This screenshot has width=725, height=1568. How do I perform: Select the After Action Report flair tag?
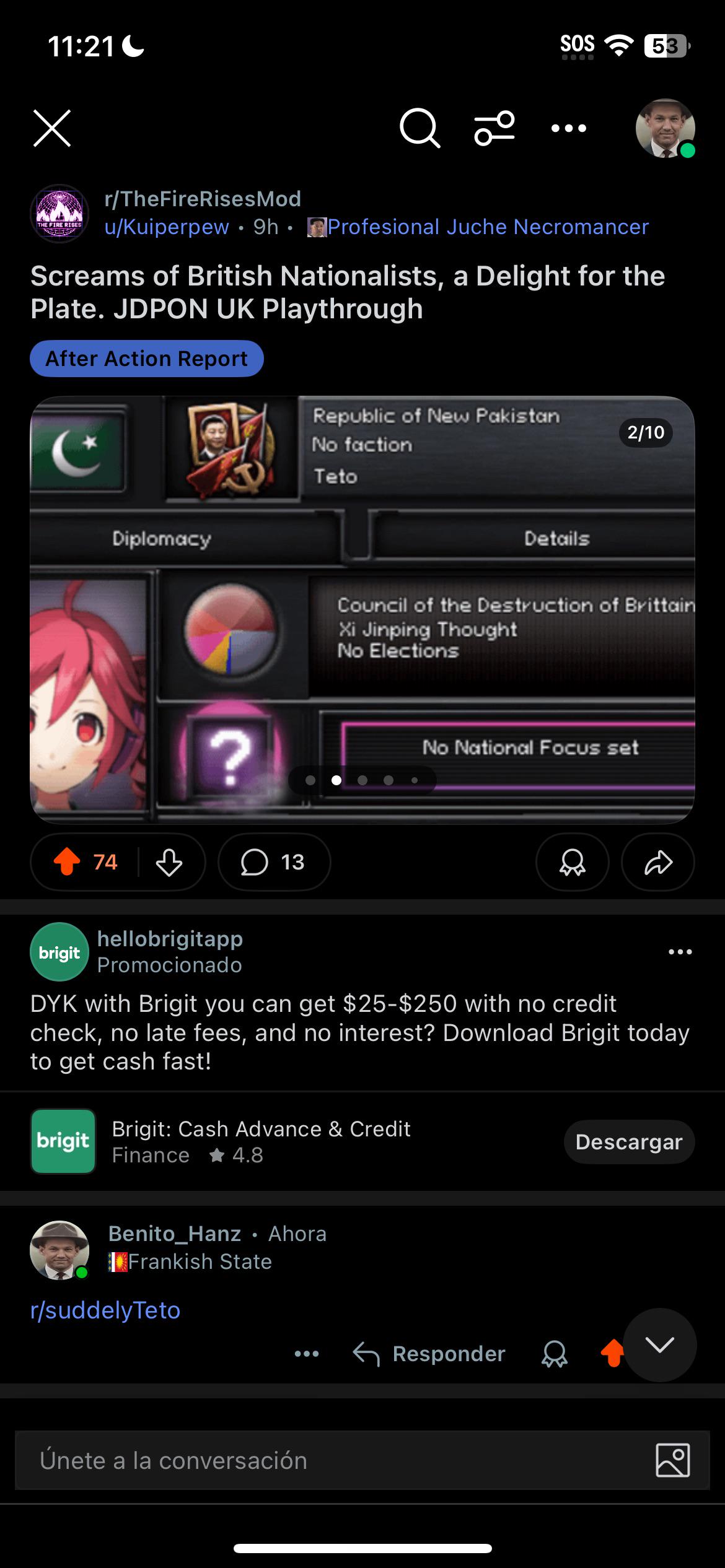[x=147, y=359]
